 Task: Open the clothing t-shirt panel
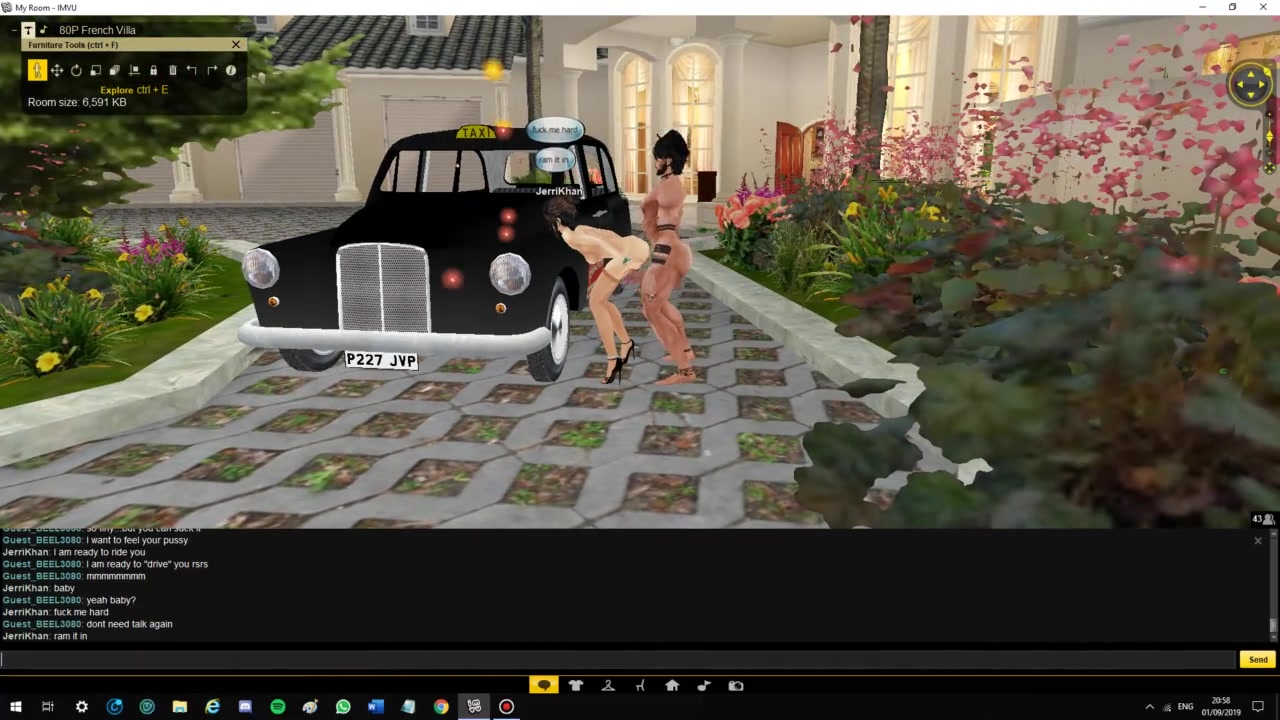pyautogui.click(x=576, y=686)
